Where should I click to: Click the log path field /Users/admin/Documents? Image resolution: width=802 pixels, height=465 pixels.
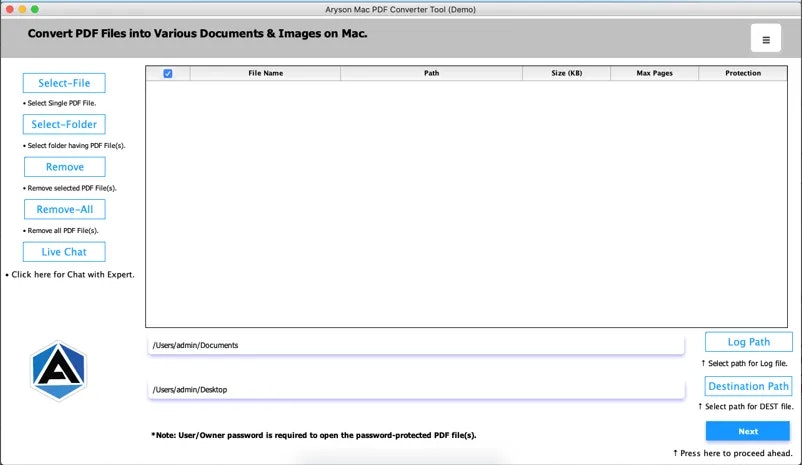point(416,345)
